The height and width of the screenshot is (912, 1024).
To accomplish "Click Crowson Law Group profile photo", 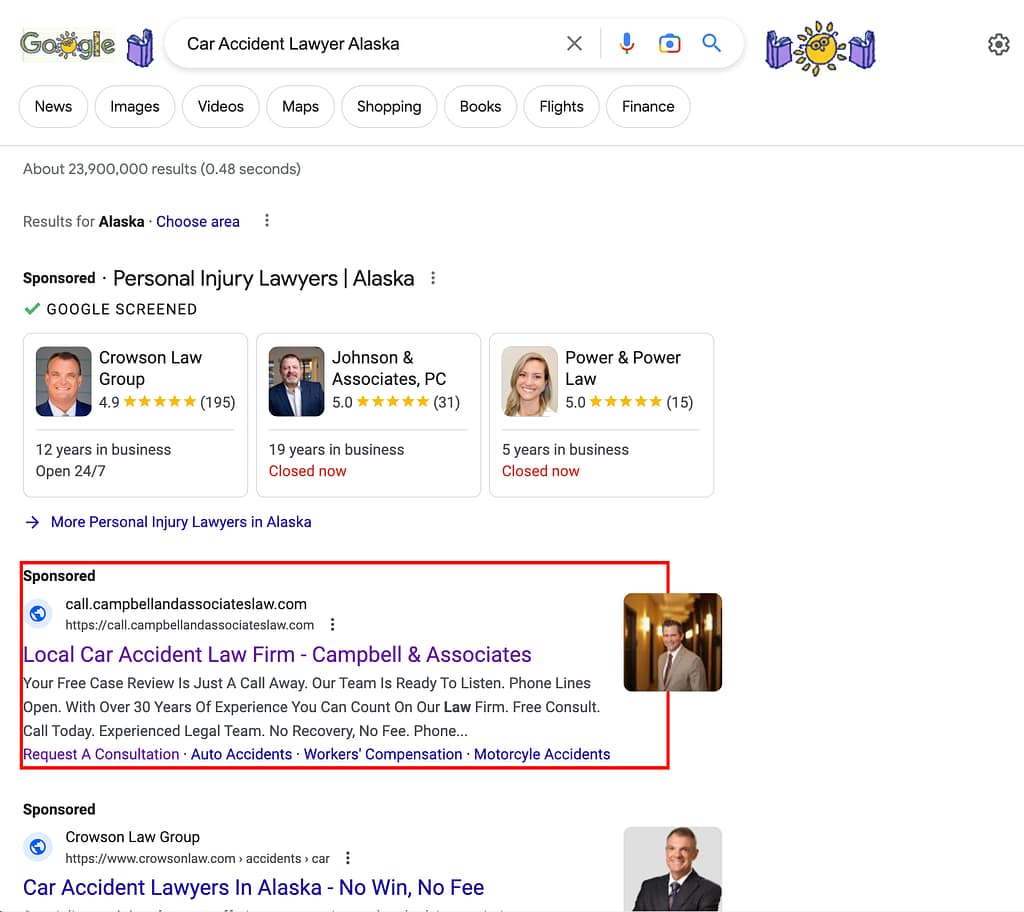I will 63,382.
